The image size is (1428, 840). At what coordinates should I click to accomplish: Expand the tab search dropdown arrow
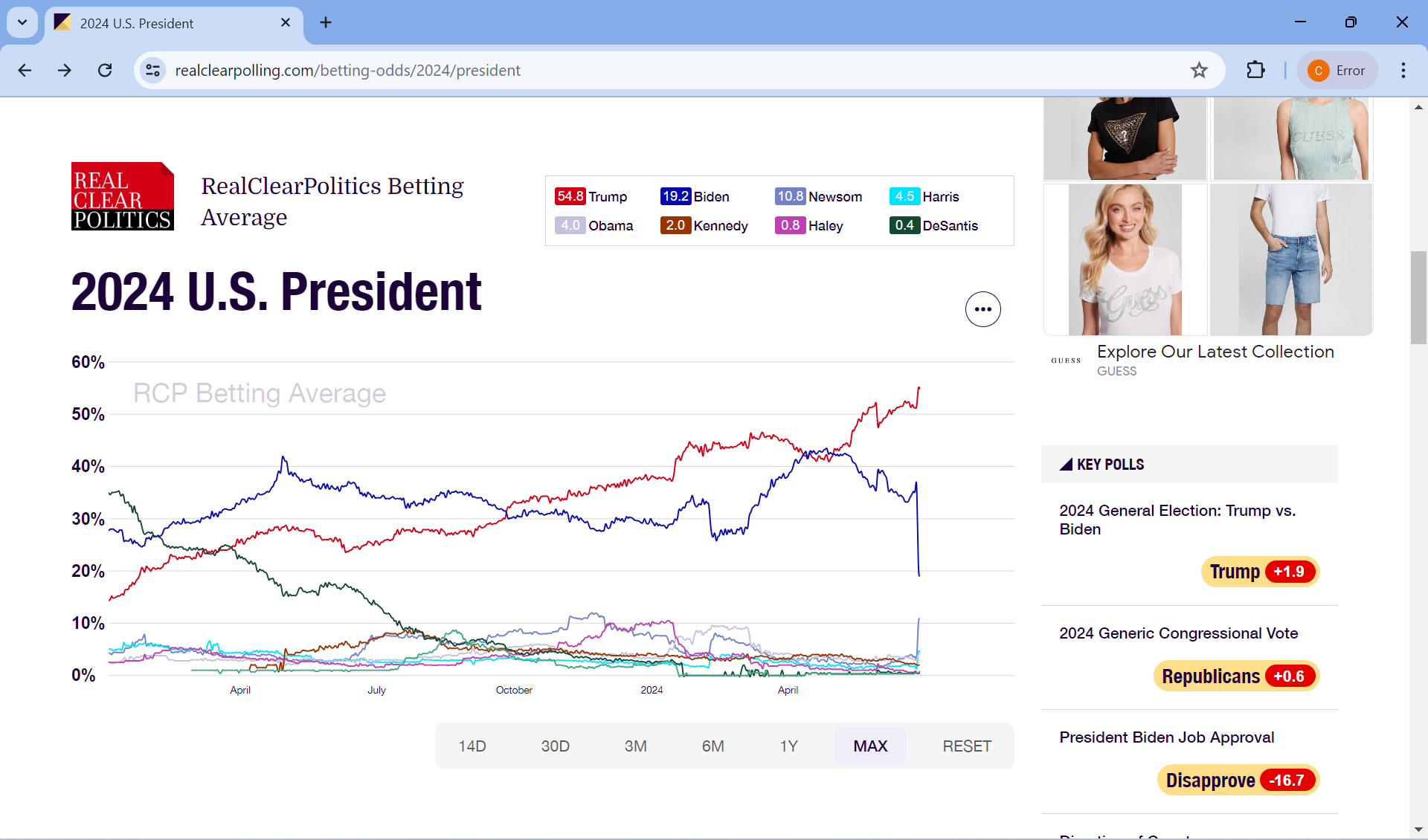[x=22, y=22]
